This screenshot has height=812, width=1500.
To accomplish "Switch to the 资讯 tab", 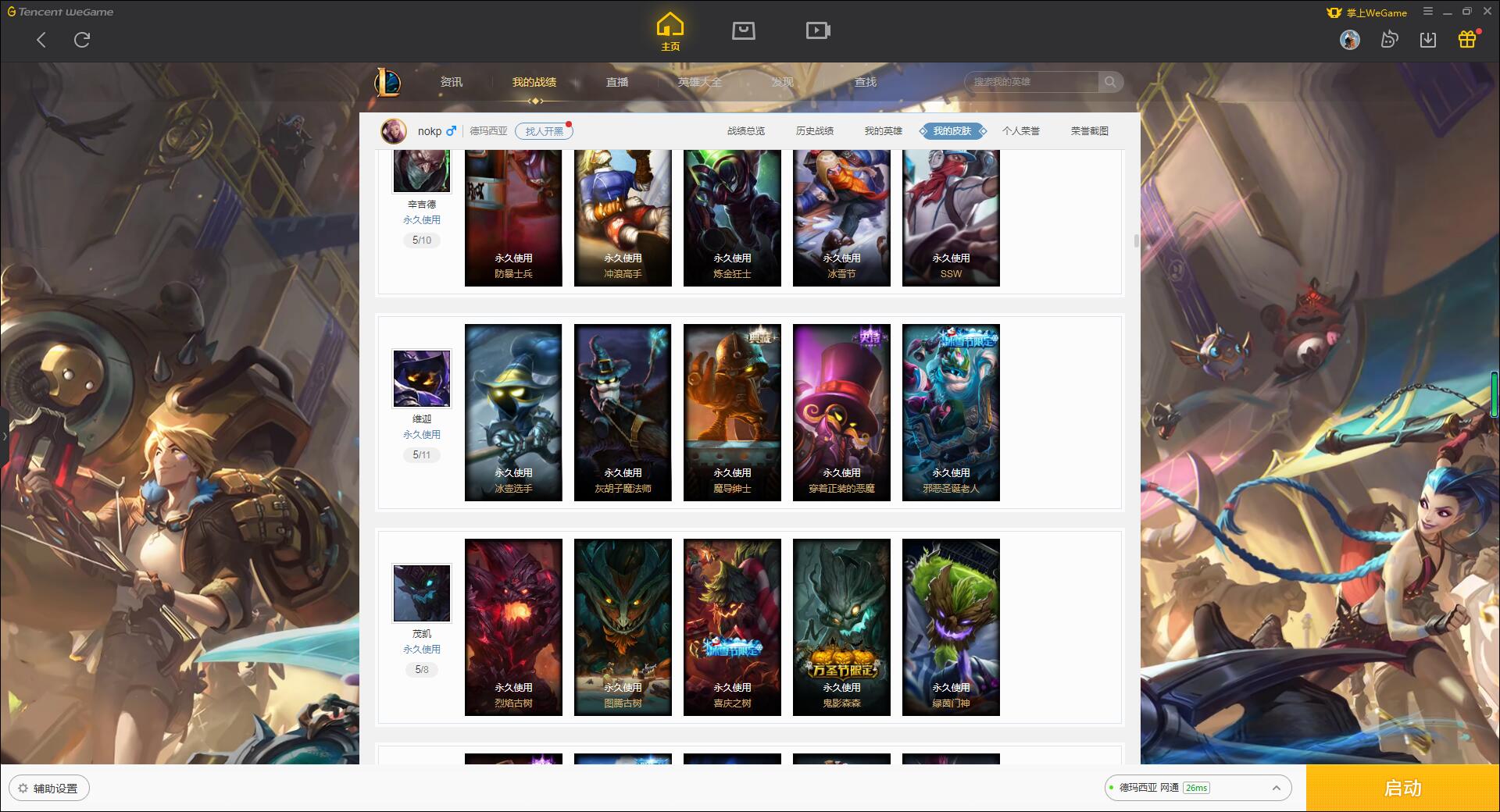I will coord(451,82).
